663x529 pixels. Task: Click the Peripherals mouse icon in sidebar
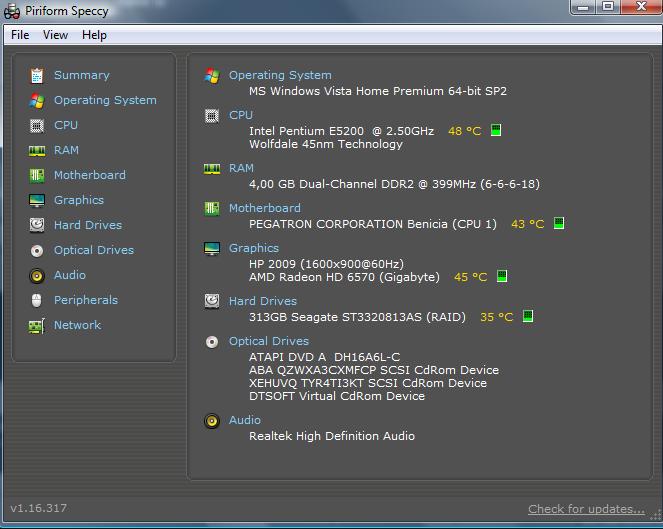click(x=37, y=301)
